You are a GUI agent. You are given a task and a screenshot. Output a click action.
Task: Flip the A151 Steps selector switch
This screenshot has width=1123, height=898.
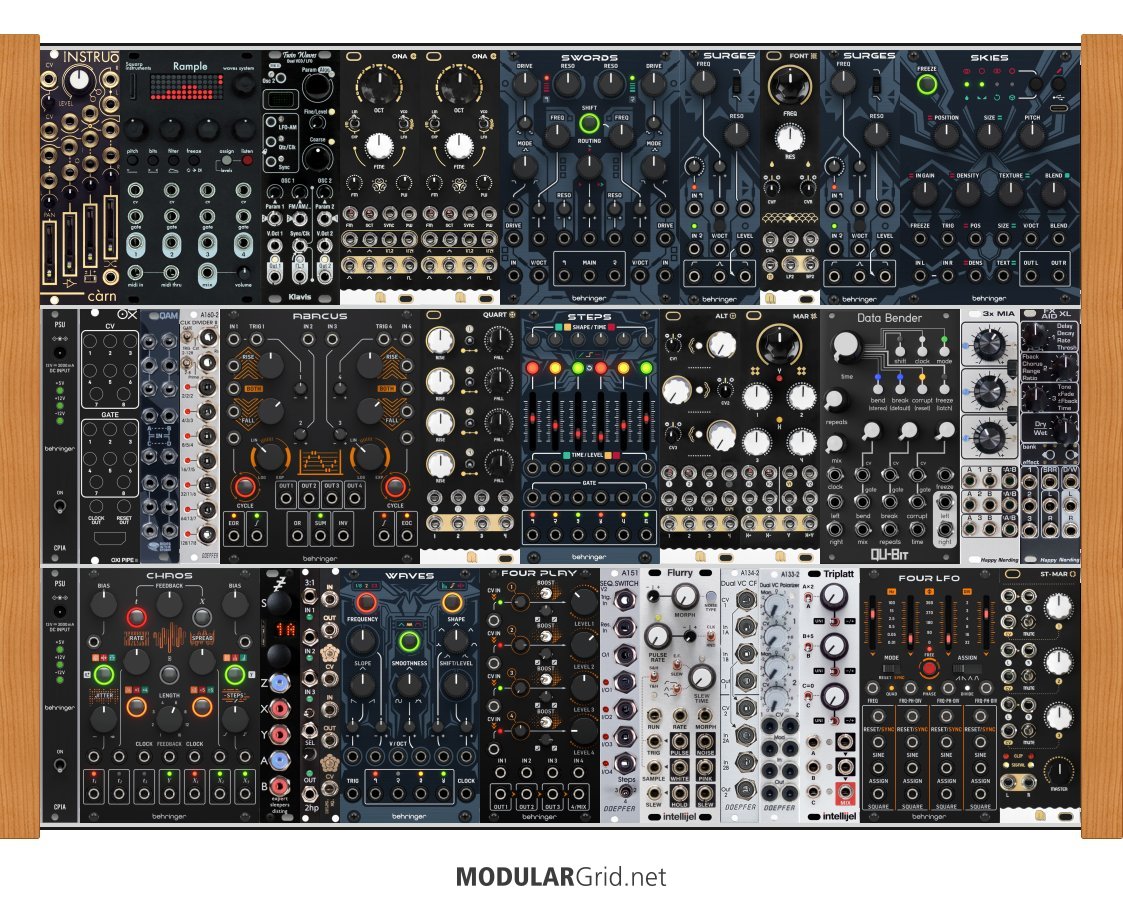(x=625, y=792)
